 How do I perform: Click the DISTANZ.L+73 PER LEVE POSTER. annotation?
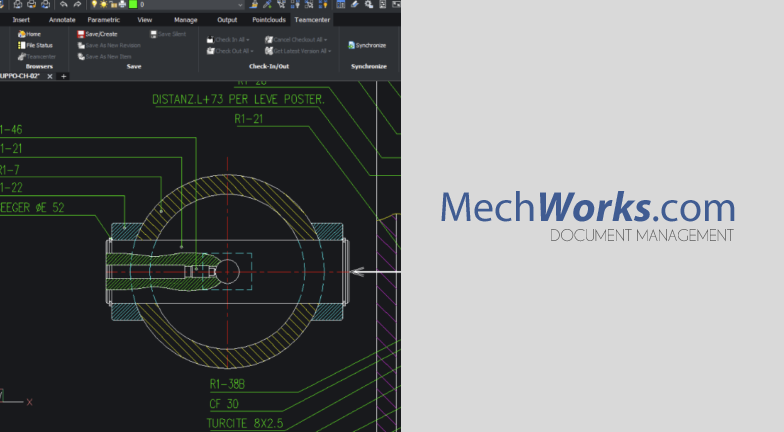click(x=238, y=100)
